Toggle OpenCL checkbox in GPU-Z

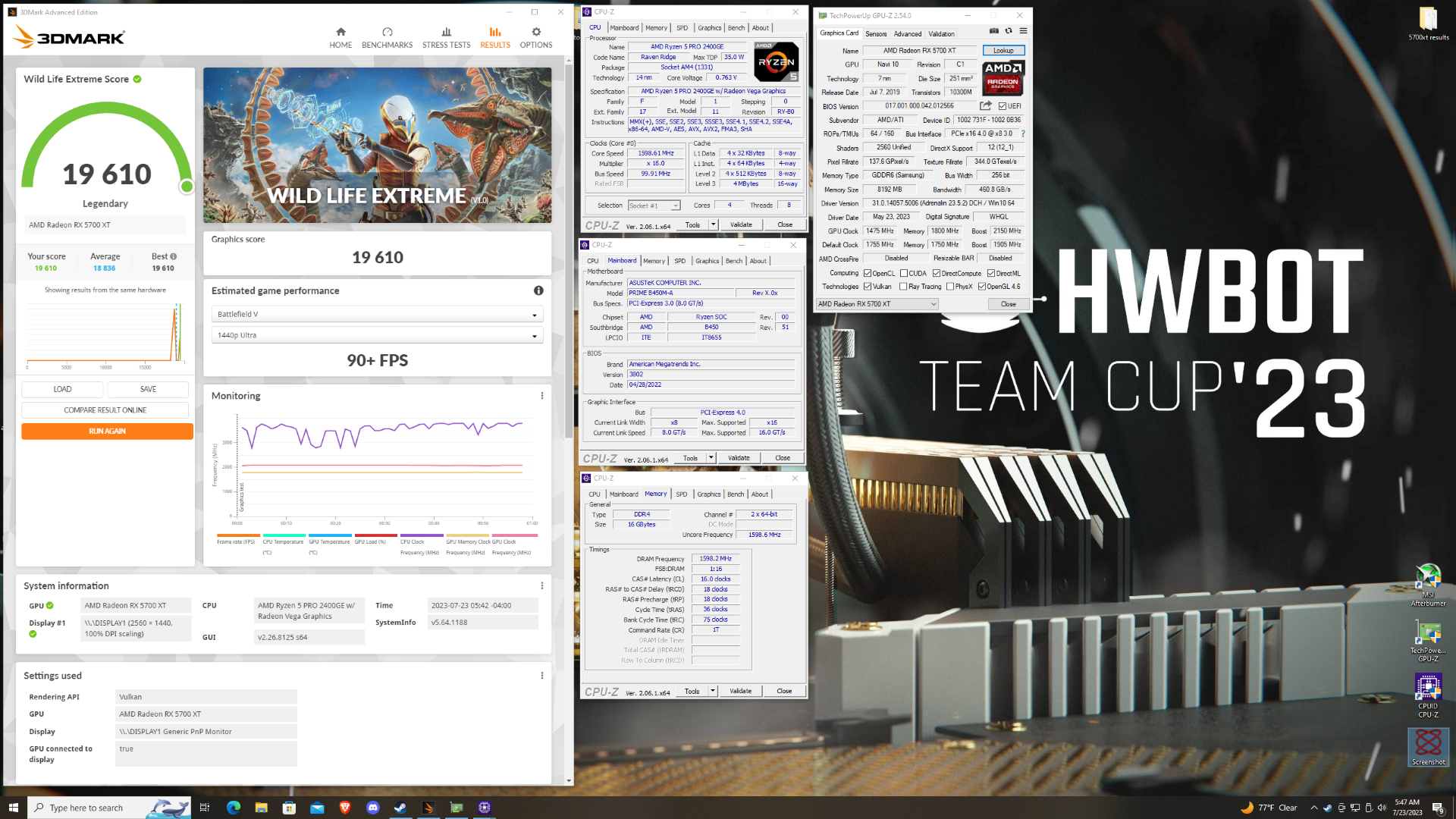pyautogui.click(x=868, y=274)
